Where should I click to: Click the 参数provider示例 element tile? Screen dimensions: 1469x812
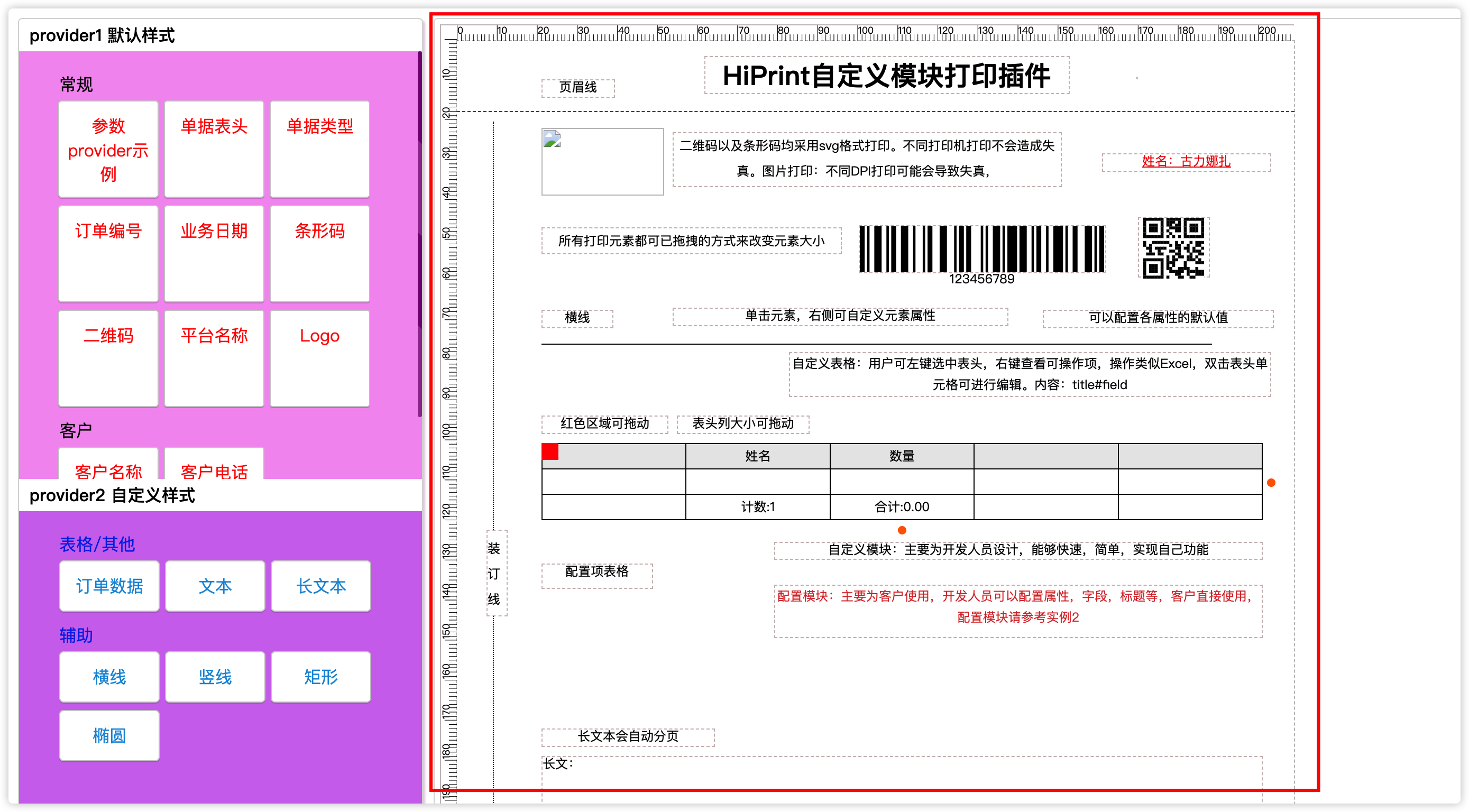click(108, 150)
